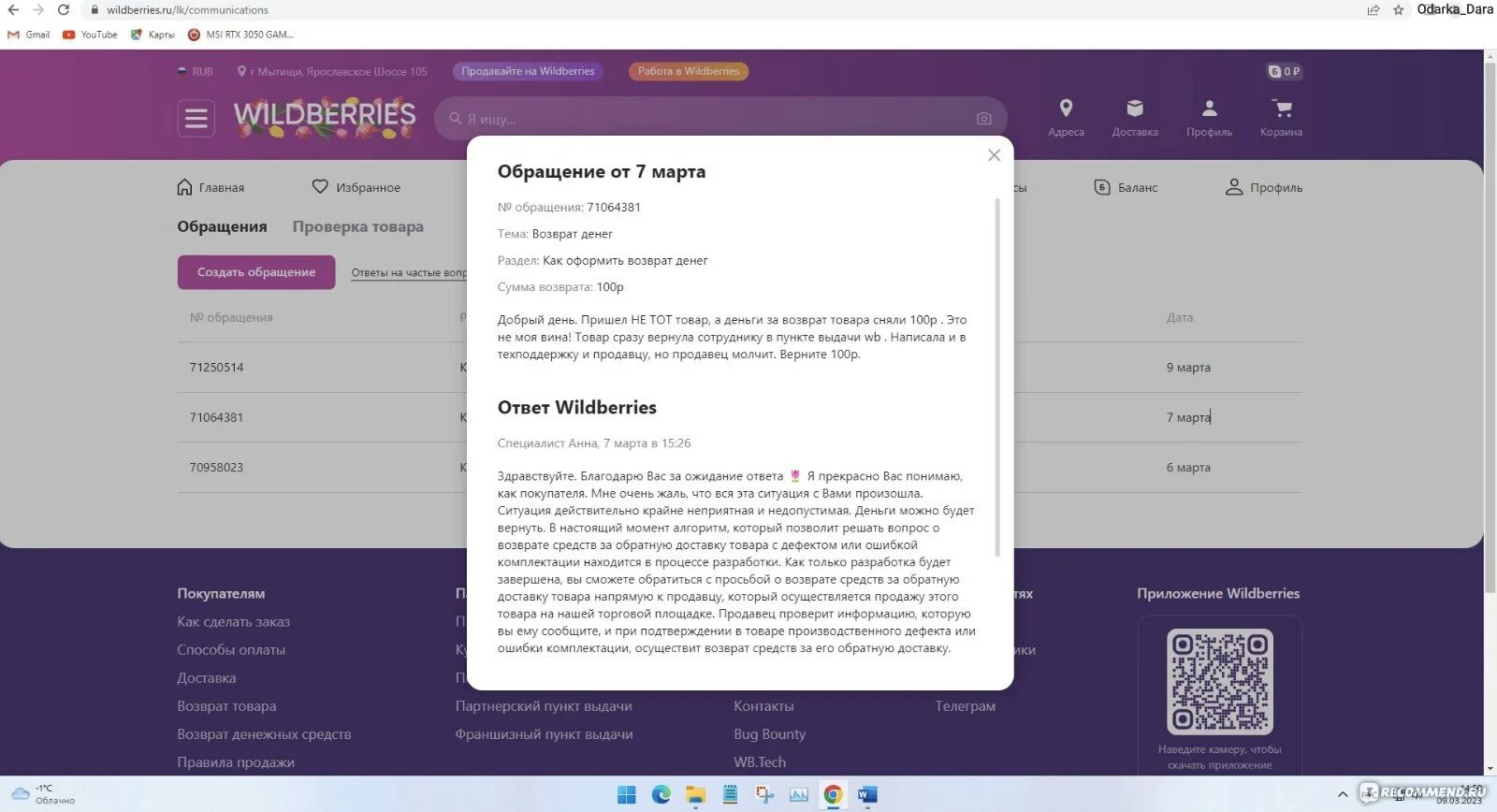Screen dimensions: 1497x812
Task: Open footer link Франшизный пункт выдачи
Action: pyautogui.click(x=544, y=733)
